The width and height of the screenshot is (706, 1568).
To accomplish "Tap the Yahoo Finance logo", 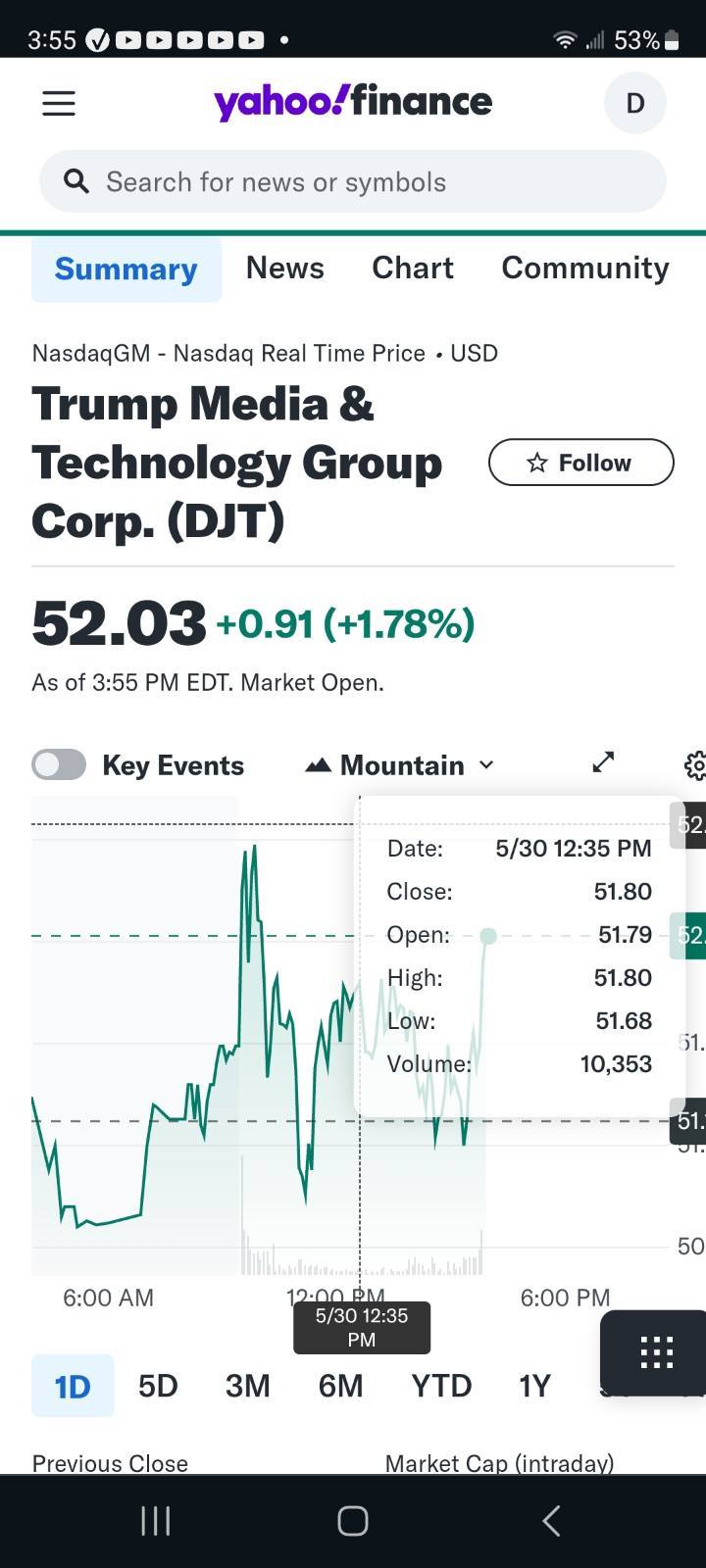I will [x=353, y=102].
